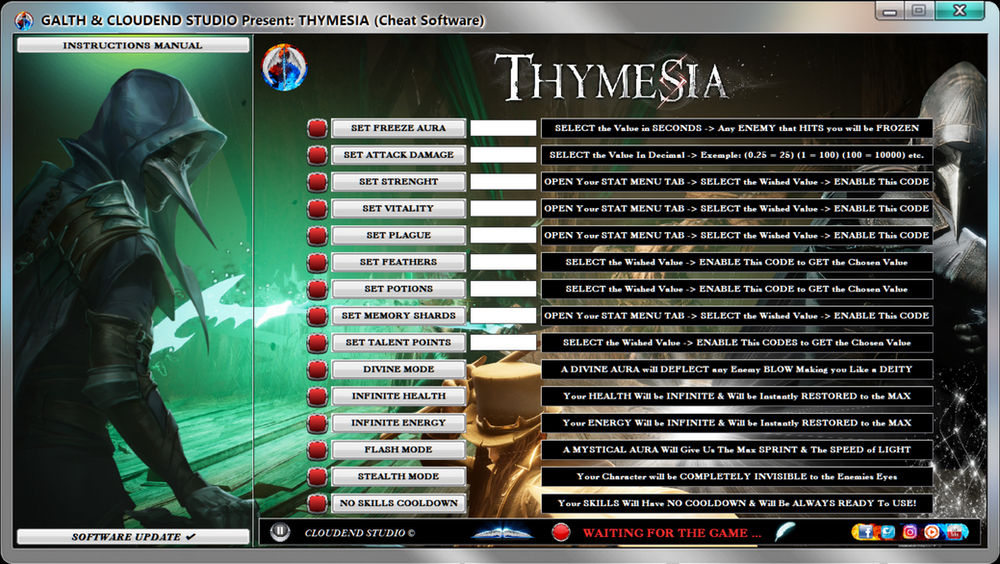Click the SET PLAGUE button
1000x564 pixels.
[x=399, y=235]
